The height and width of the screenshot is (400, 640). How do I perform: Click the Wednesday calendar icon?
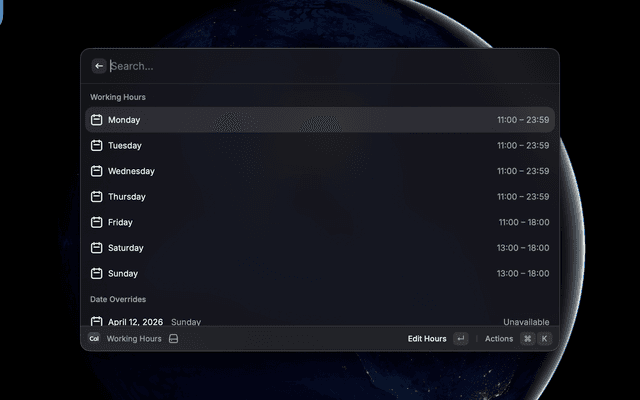tap(97, 171)
